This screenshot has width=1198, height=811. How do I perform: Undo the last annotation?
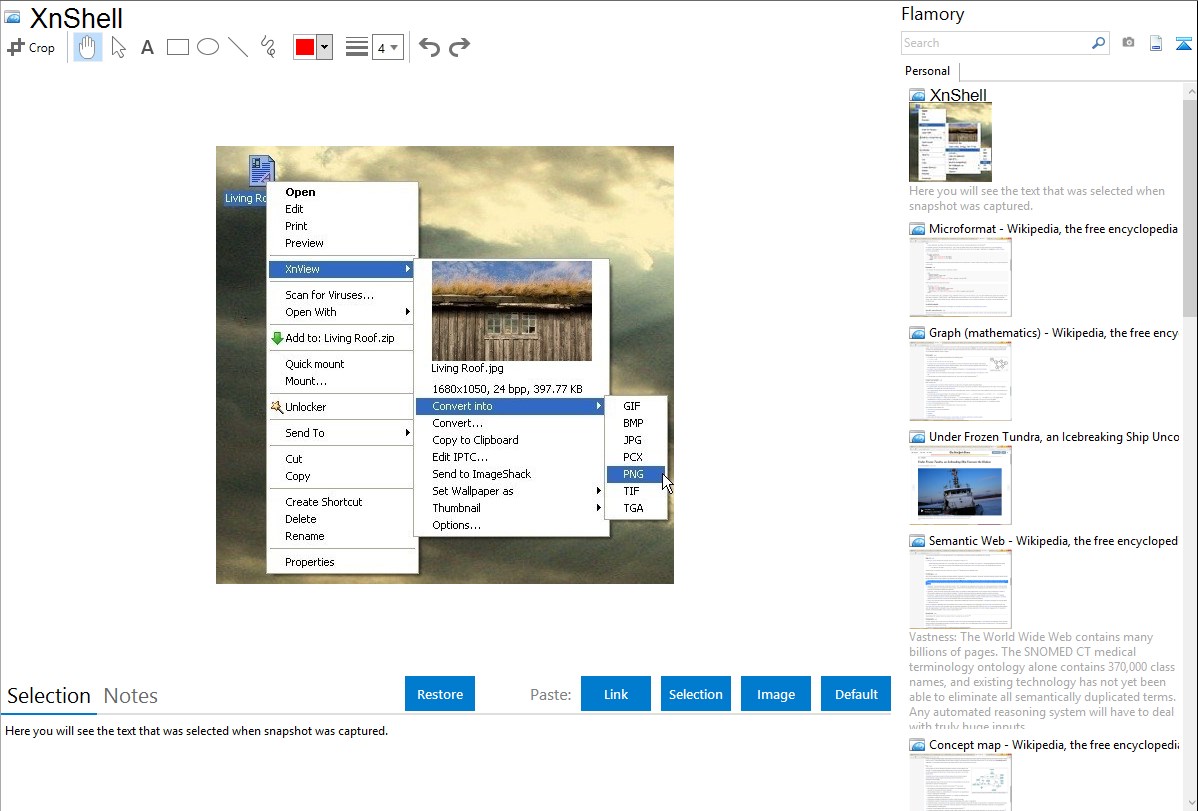(x=429, y=47)
